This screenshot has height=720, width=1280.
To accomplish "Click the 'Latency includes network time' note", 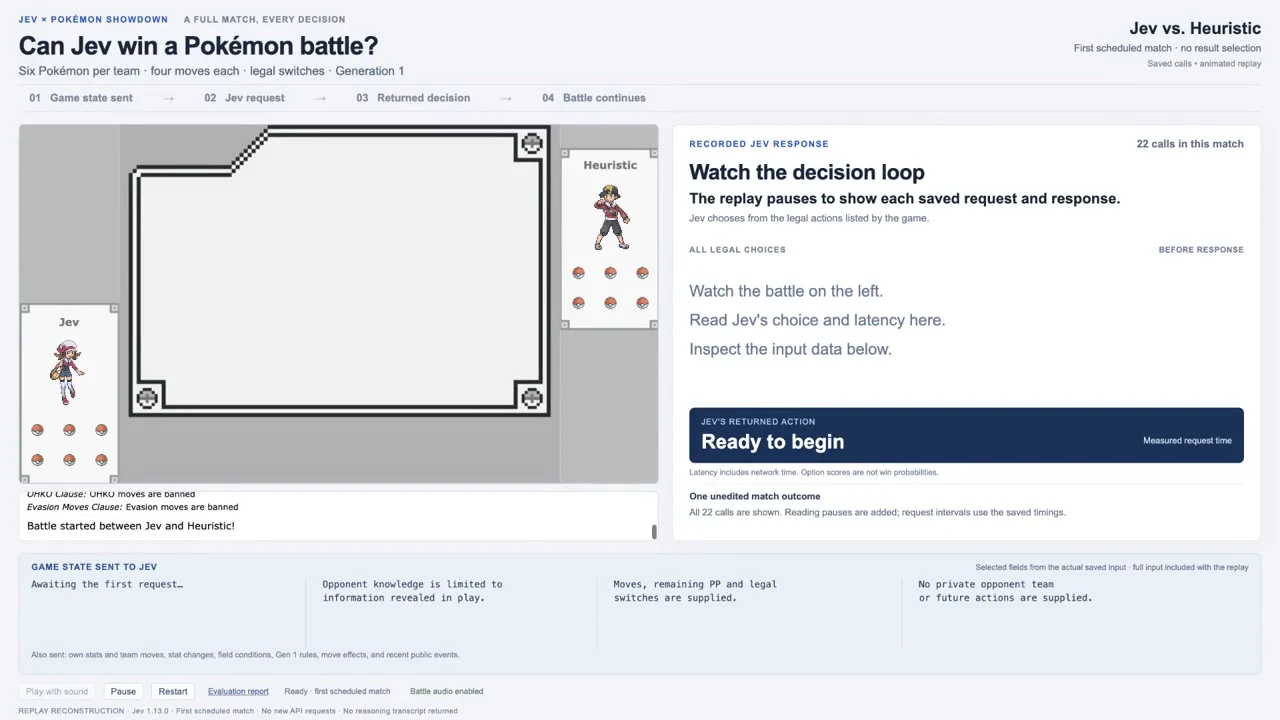I will point(813,472).
